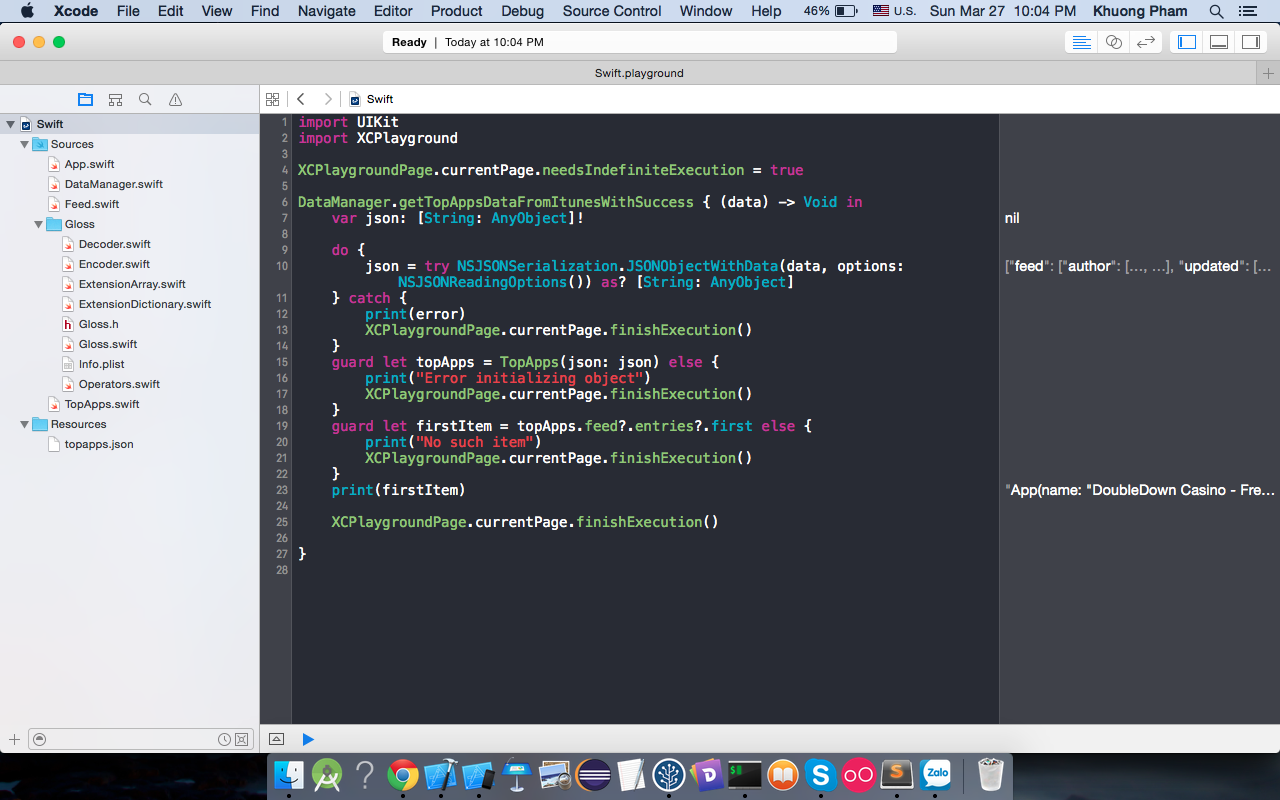Image resolution: width=1280 pixels, height=800 pixels.
Task: Open the find navigator magnifier icon
Action: (x=145, y=99)
